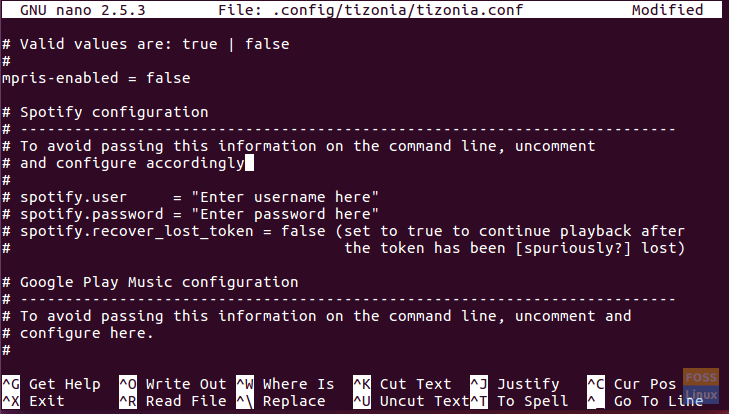Select the ^O Write Out shortcut
Image resolution: width=729 pixels, height=414 pixels.
pyautogui.click(x=172, y=384)
